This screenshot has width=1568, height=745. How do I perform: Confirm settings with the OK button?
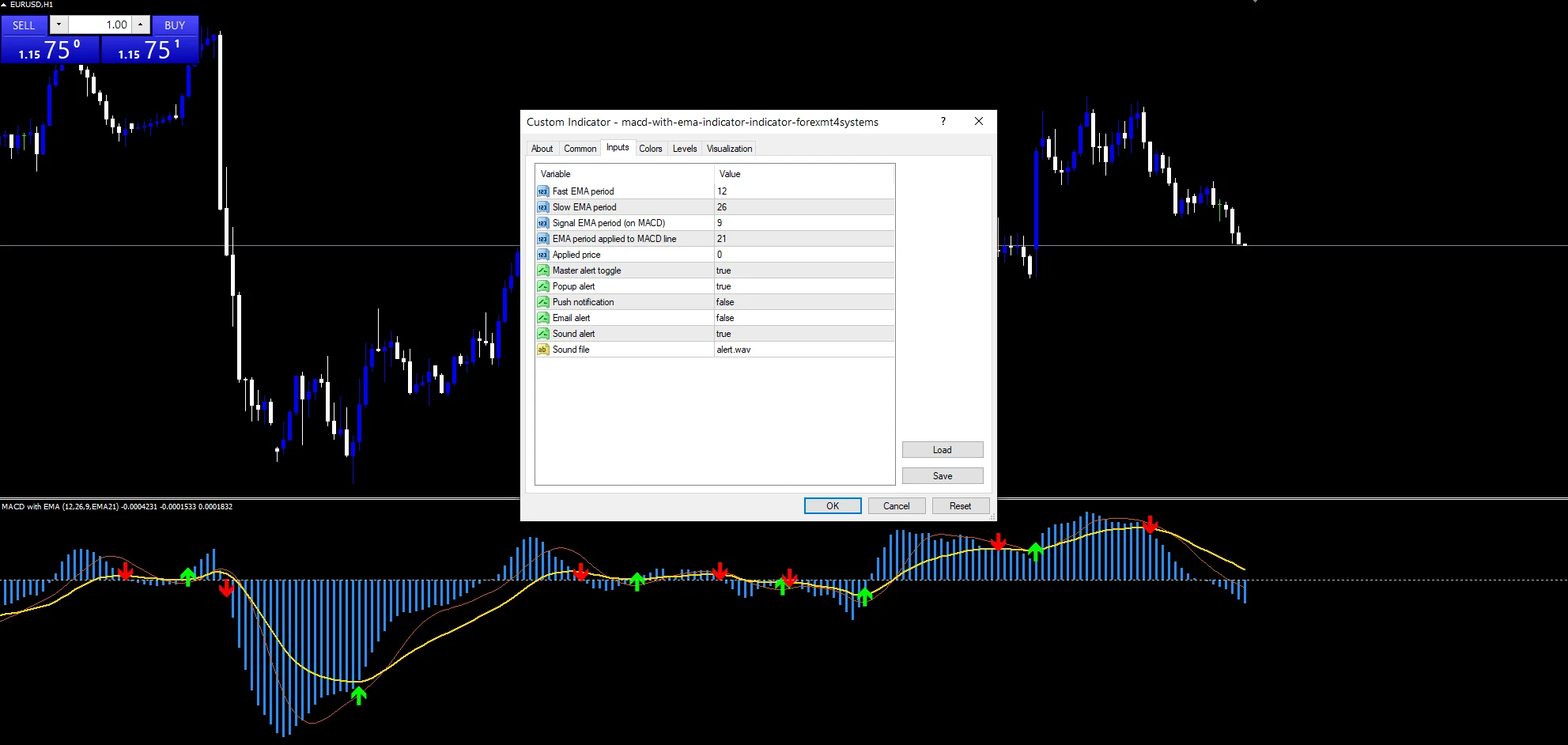click(x=833, y=506)
